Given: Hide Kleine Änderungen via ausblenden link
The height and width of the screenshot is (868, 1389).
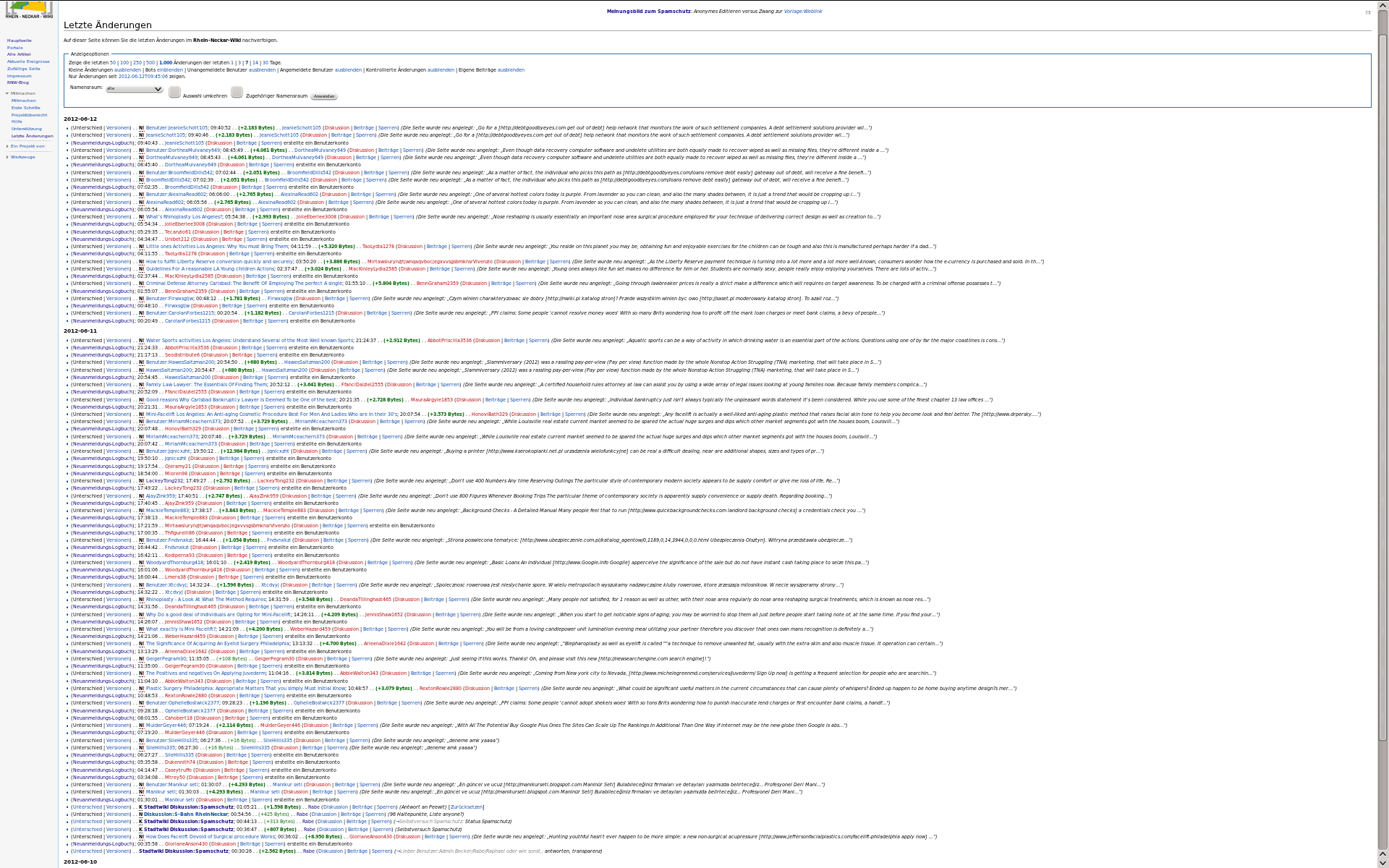Looking at the screenshot, I should tap(127, 70).
